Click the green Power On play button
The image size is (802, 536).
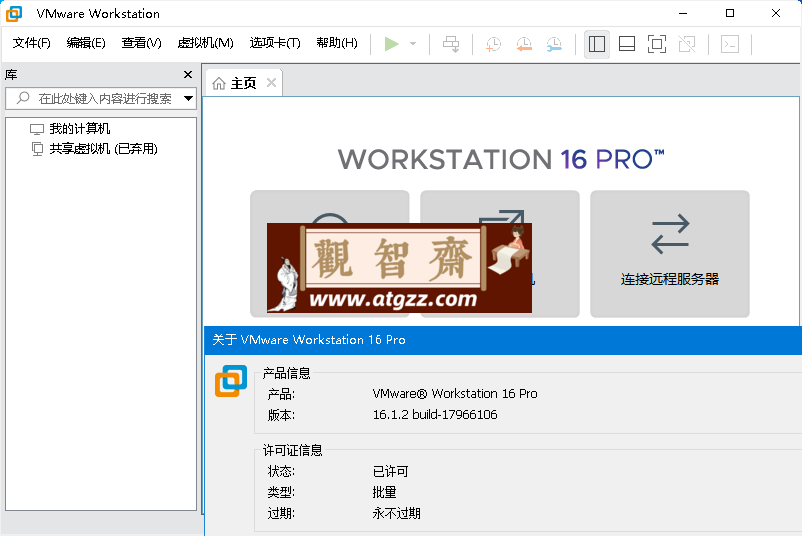391,44
